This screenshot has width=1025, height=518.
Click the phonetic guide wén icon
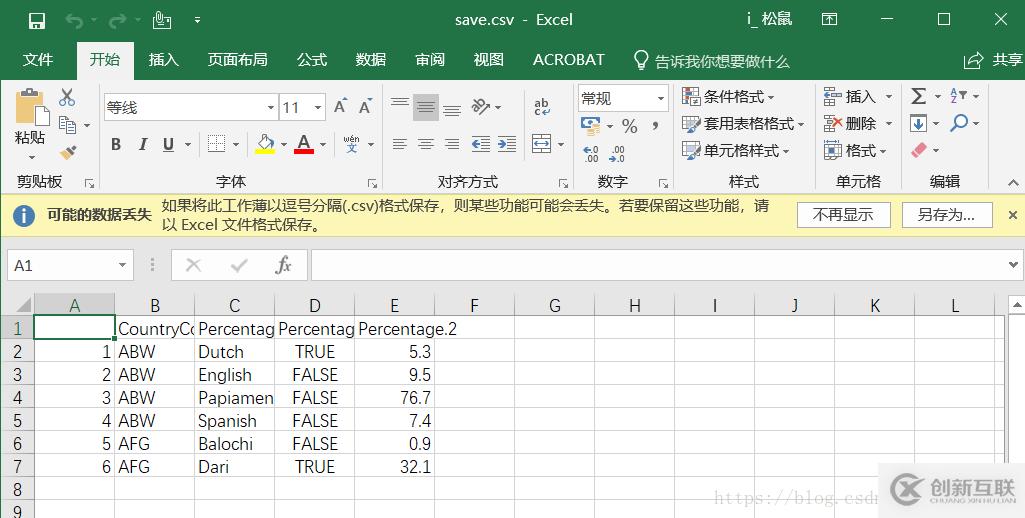click(352, 144)
